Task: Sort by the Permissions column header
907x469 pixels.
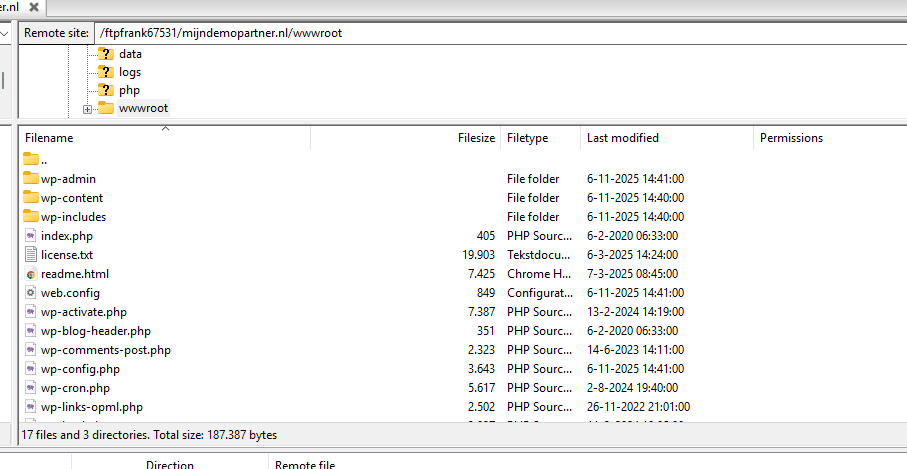Action: point(791,138)
